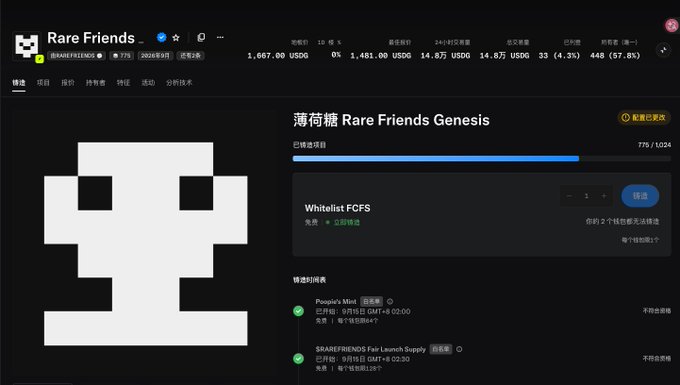This screenshot has width=680, height=385.
Task: Click the 33 (4.3%) listed stat
Action: 559,55
